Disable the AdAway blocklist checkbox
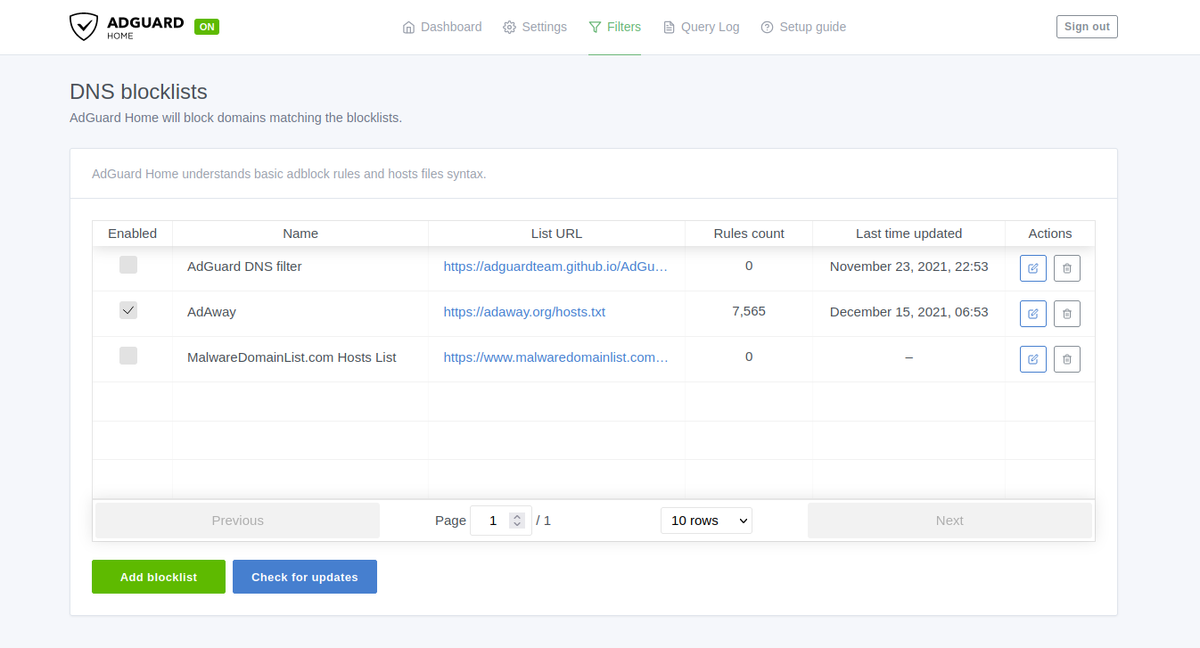The height and width of the screenshot is (648, 1200). pos(128,310)
